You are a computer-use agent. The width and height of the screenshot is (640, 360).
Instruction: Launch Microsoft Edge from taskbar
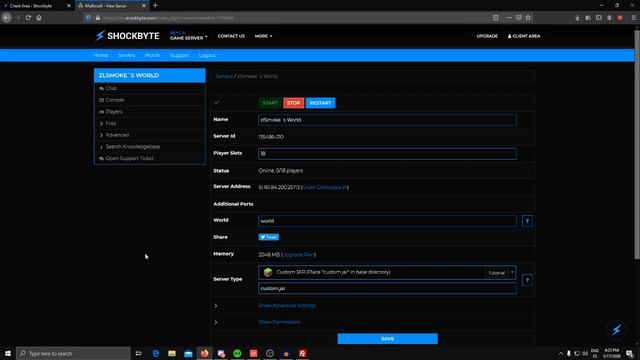[156, 353]
